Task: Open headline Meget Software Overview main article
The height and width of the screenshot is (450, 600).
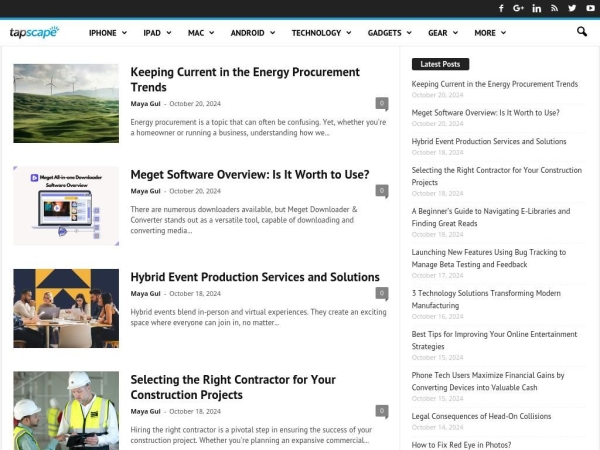Action: tap(250, 174)
